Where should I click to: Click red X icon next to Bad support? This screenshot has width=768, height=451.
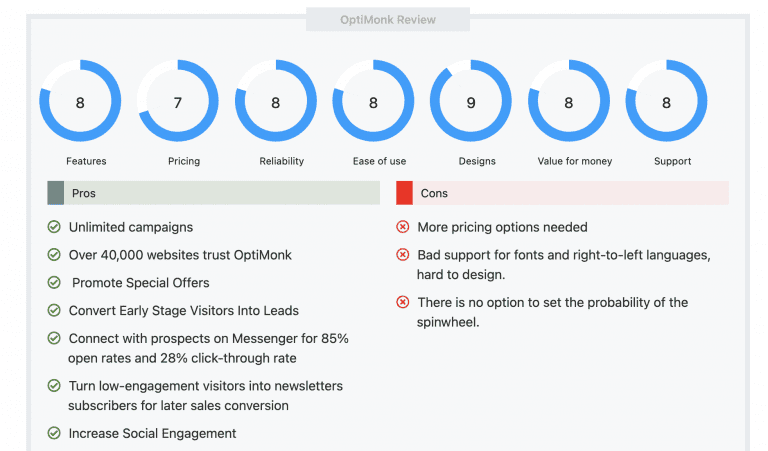pos(403,255)
